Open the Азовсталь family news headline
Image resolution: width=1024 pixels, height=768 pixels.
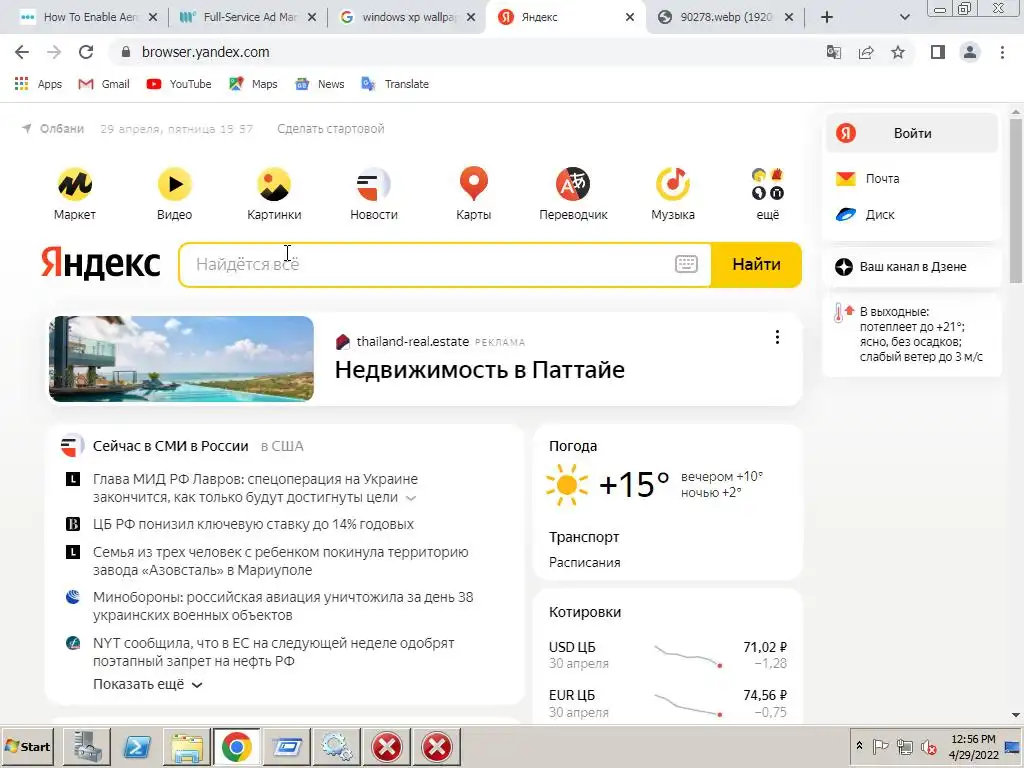pos(281,561)
